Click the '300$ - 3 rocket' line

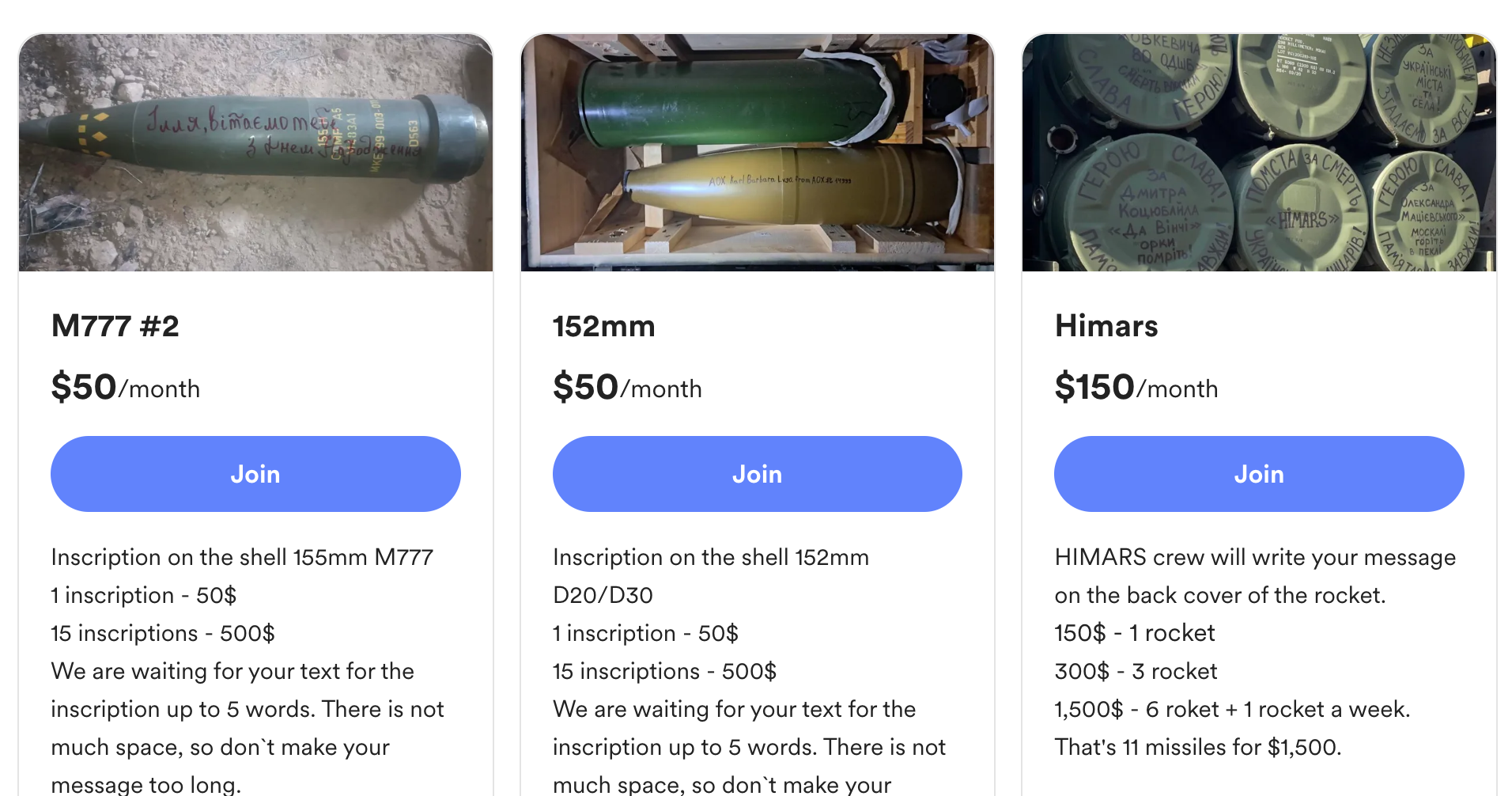1136,671
